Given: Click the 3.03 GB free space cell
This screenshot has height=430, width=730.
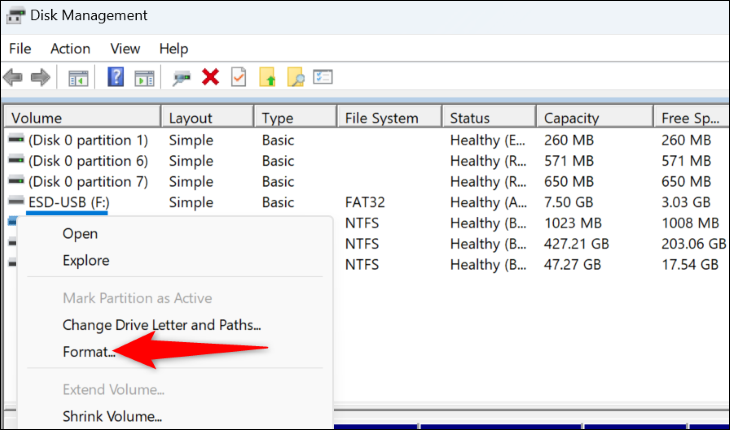Looking at the screenshot, I should [x=686, y=202].
